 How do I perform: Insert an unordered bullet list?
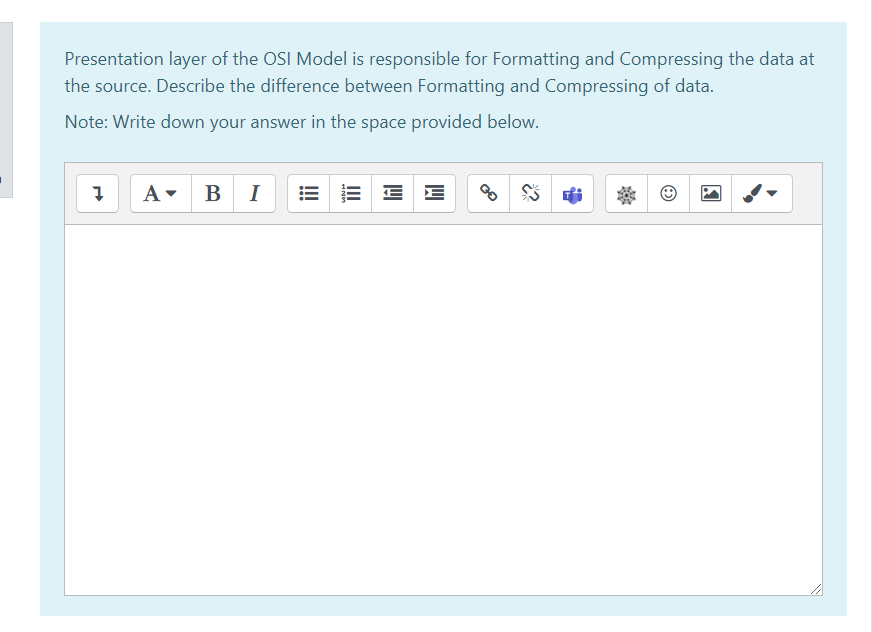pyautogui.click(x=308, y=193)
